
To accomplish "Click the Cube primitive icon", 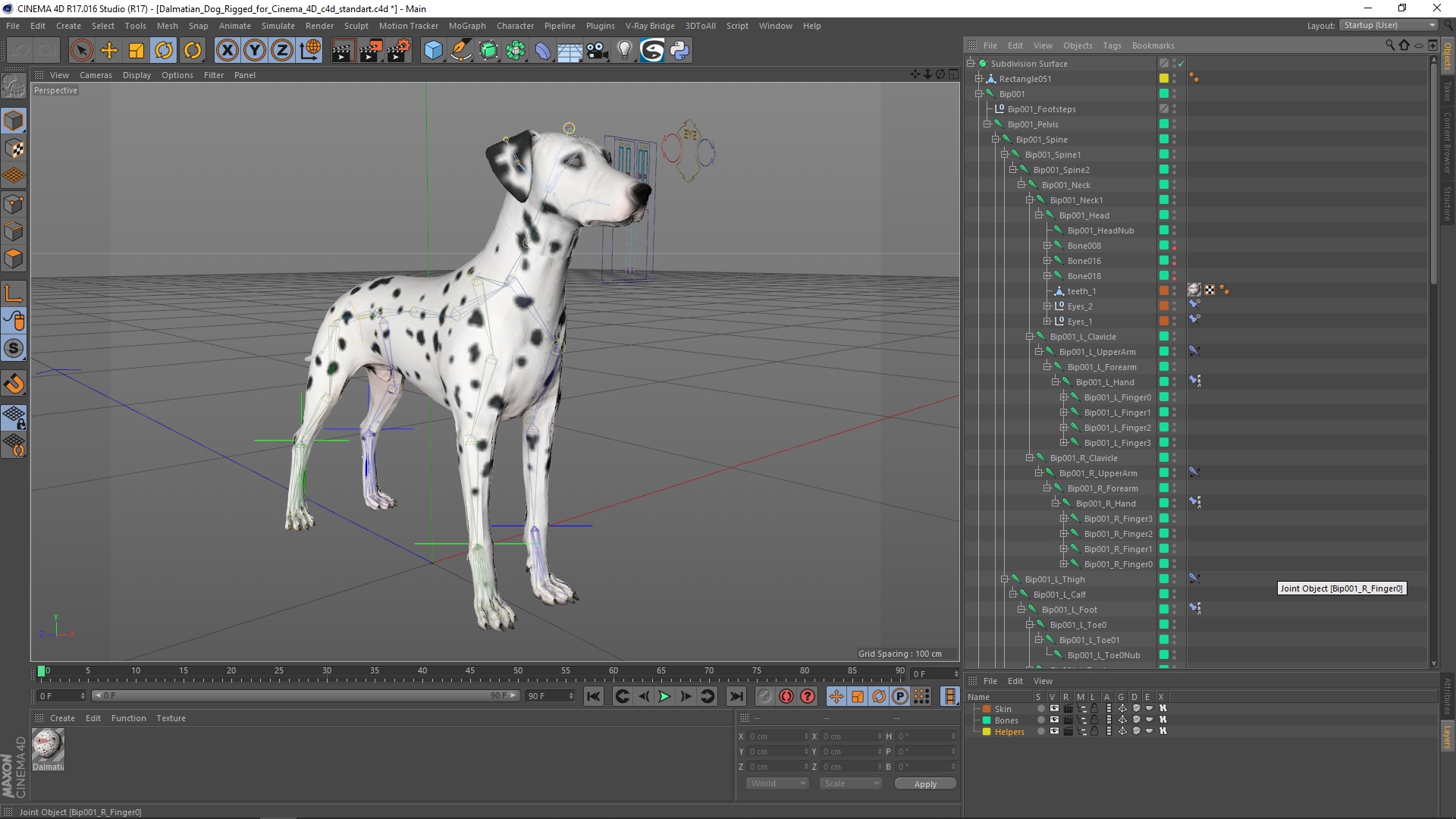I will pos(433,51).
